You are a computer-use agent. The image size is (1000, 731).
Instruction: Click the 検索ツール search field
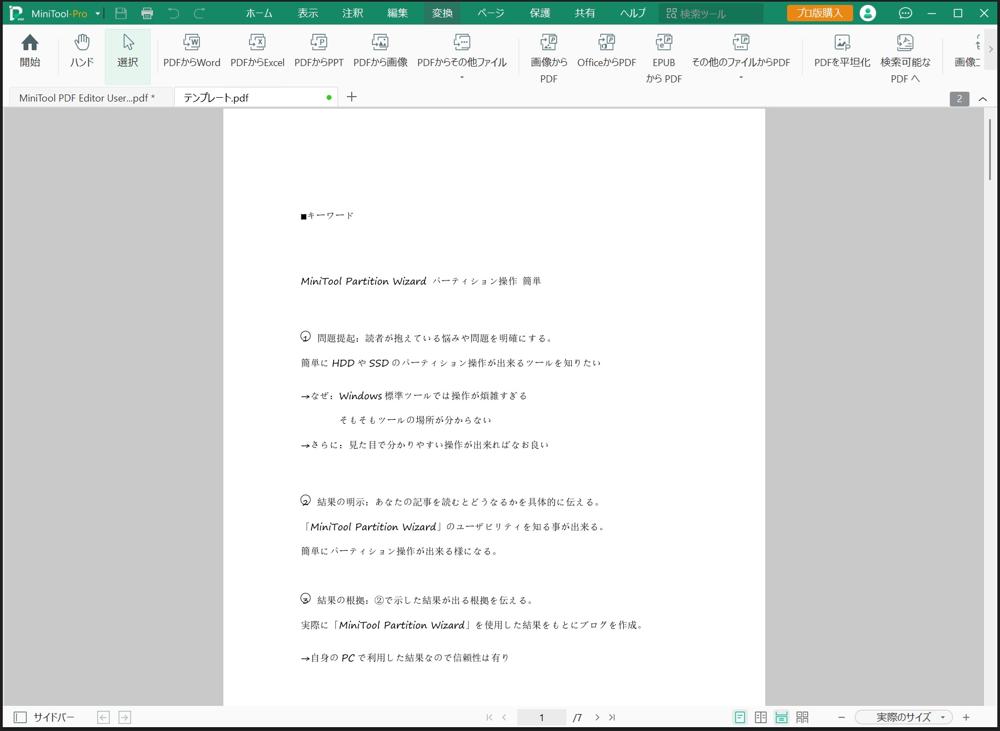710,13
